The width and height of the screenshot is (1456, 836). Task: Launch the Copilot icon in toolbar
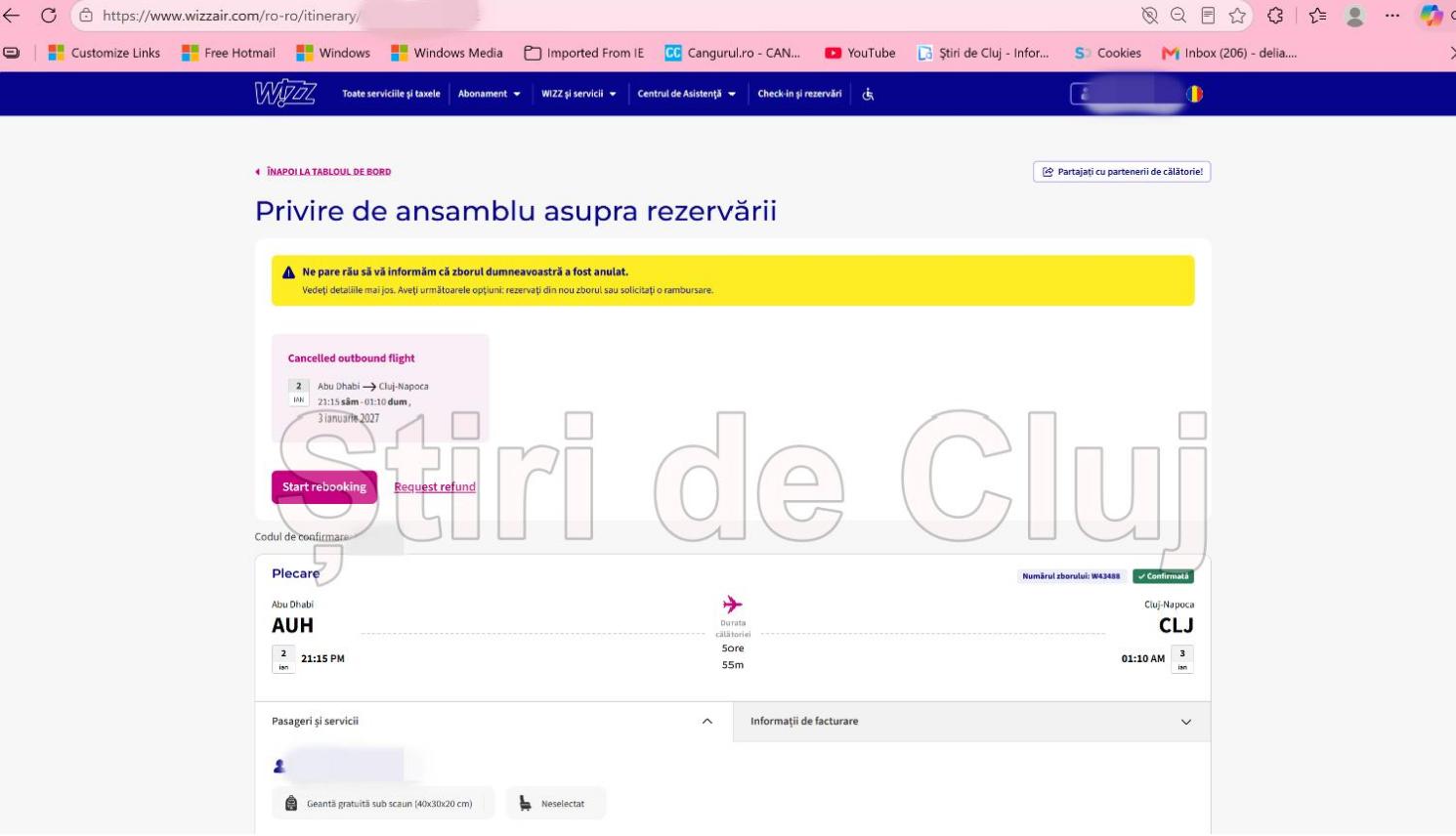tap(1432, 16)
